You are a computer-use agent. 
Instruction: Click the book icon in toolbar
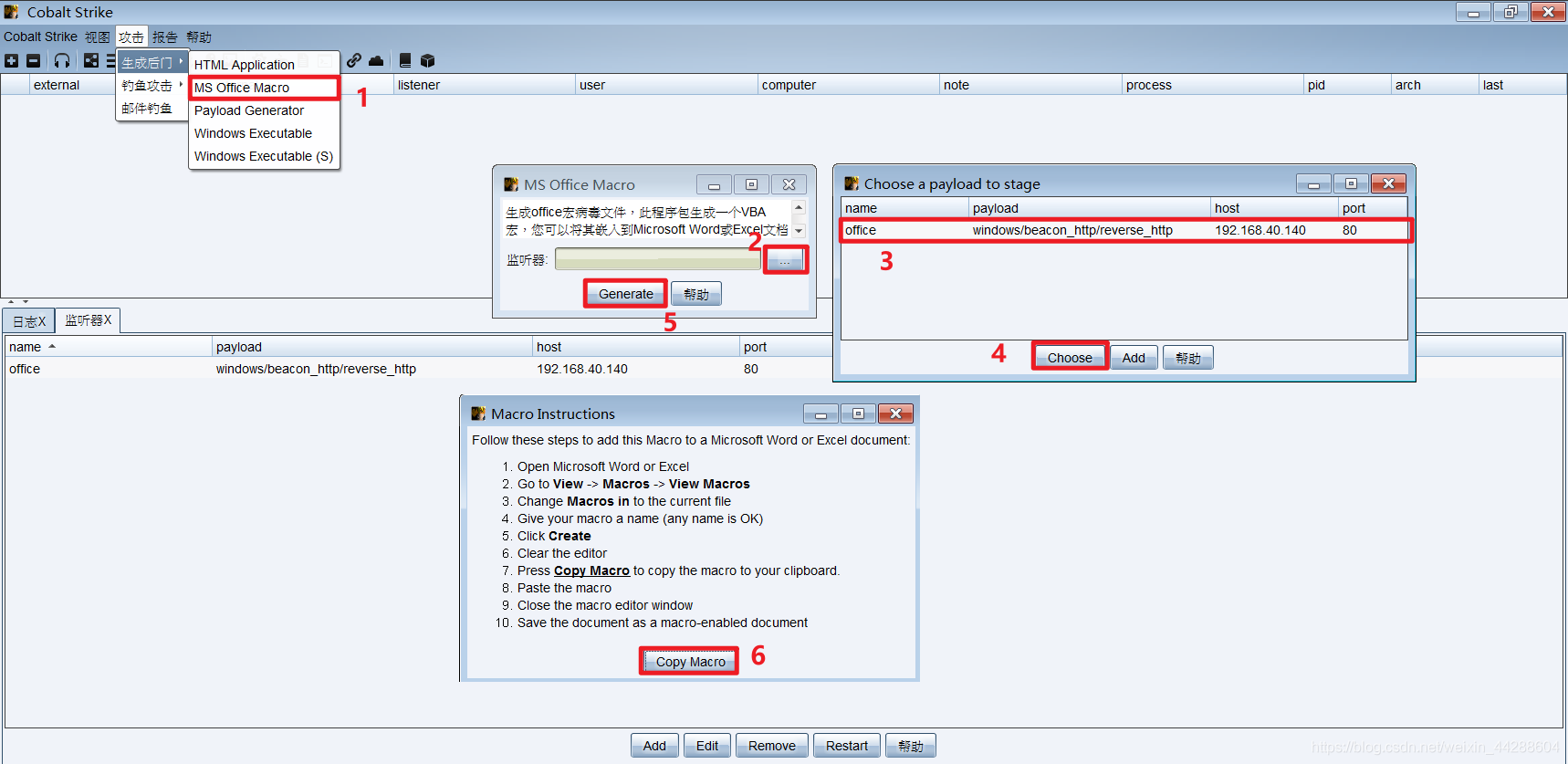pos(405,61)
